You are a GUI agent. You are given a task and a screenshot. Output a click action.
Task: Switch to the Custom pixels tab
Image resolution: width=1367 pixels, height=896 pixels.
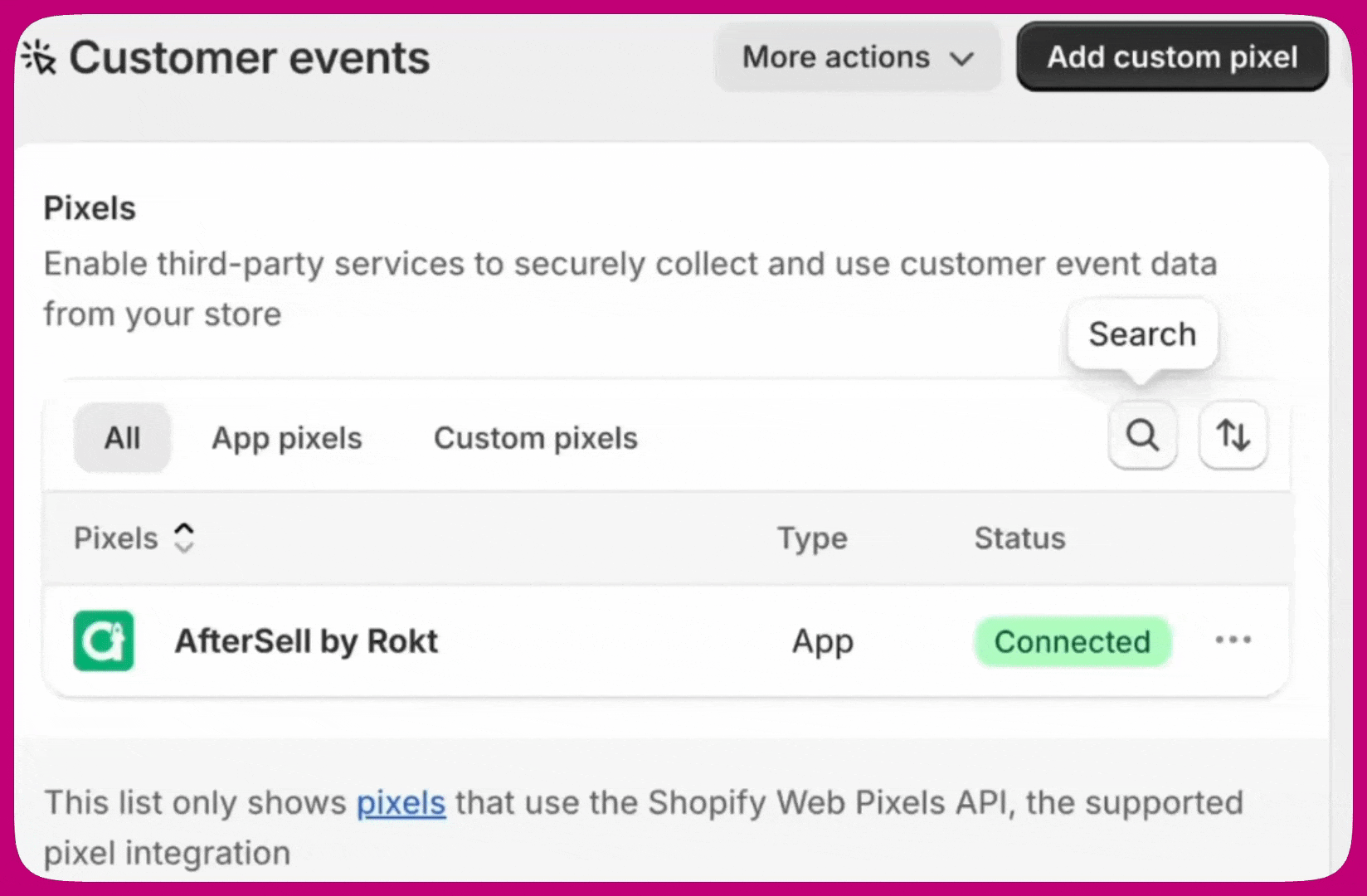coord(536,438)
